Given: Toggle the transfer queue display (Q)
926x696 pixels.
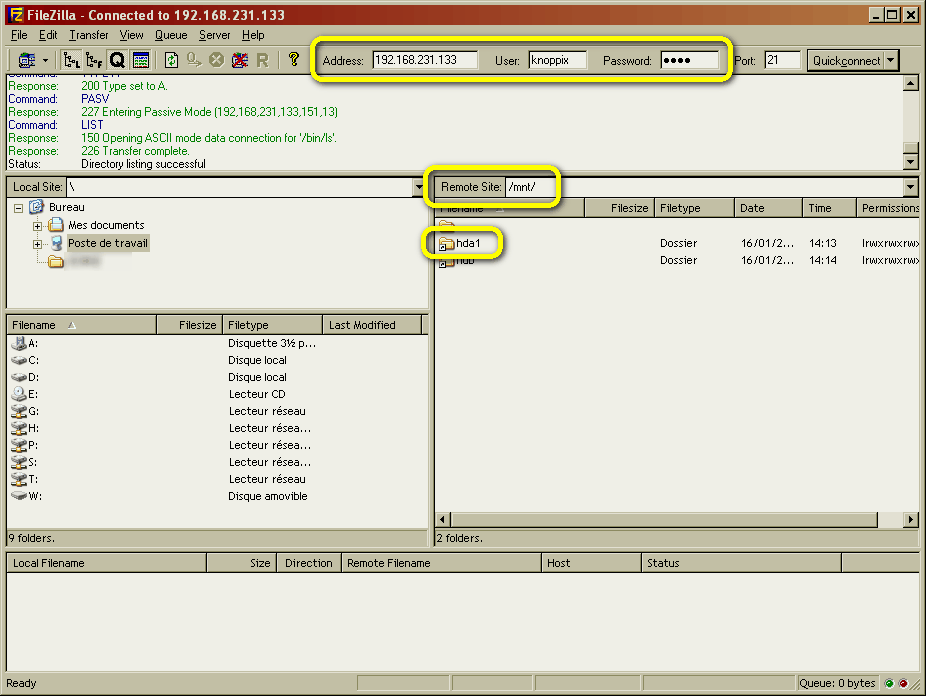Looking at the screenshot, I should tap(117, 60).
